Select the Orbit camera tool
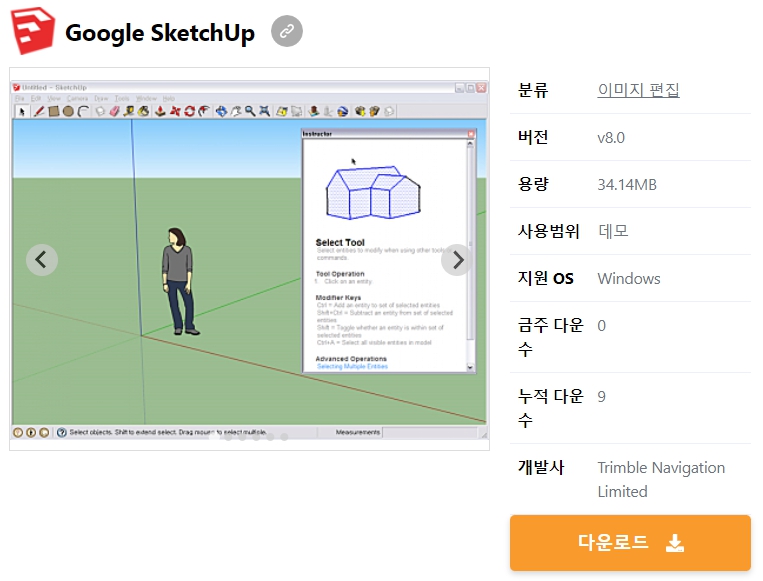This screenshot has width=763, height=581. 221,111
